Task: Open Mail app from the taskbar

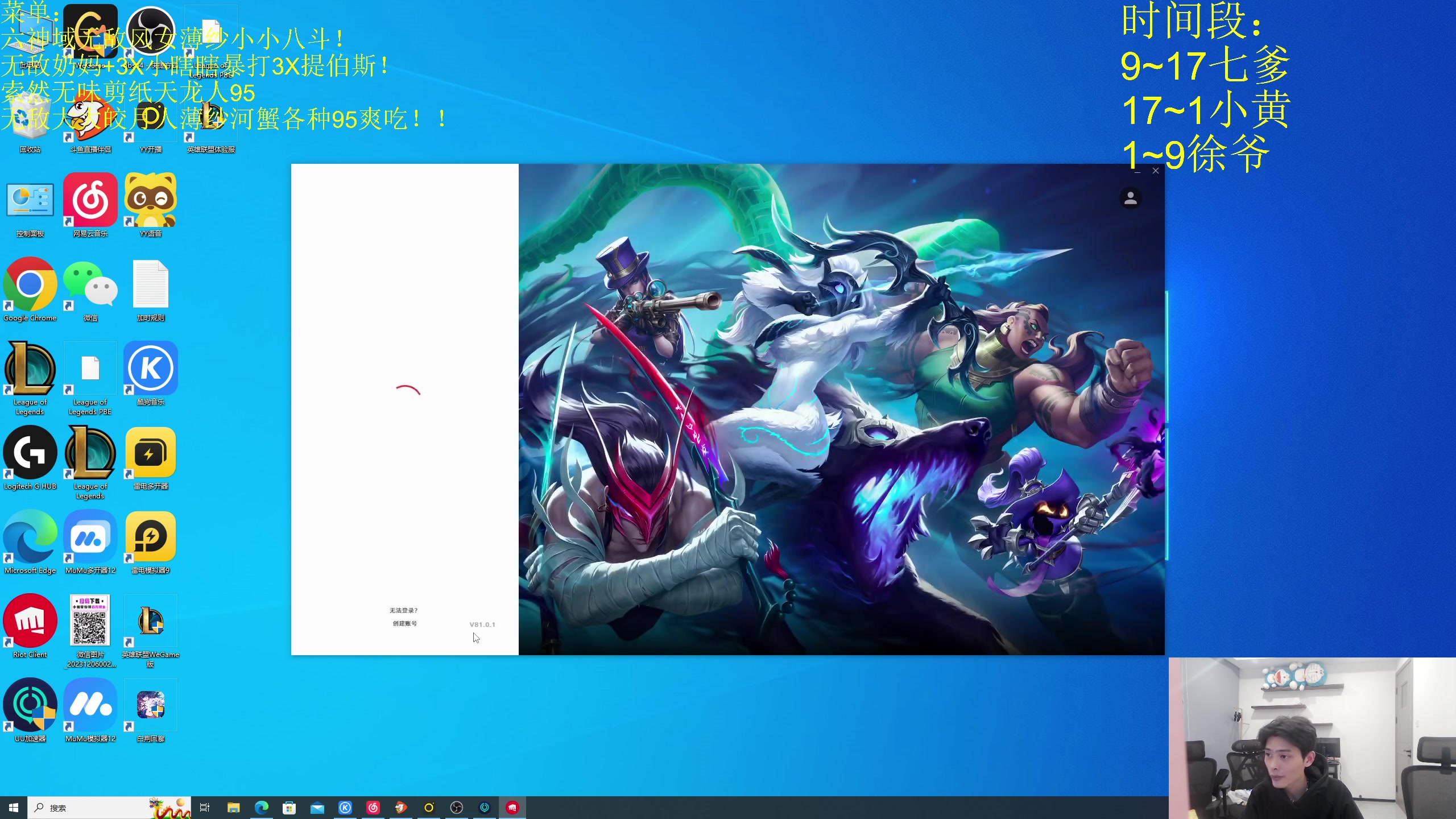Action: [317, 808]
